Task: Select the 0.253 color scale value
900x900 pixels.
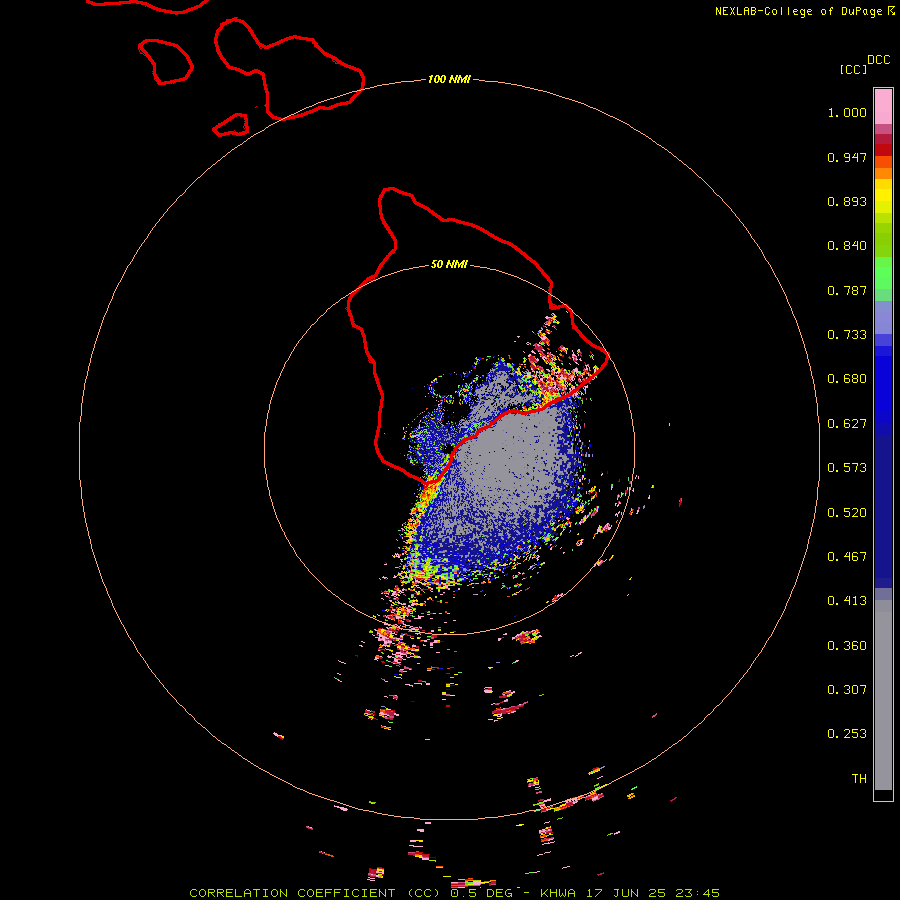Action: [x=847, y=734]
